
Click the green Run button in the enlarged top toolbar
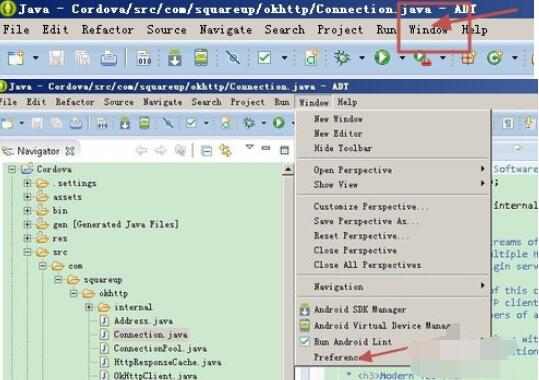point(382,57)
